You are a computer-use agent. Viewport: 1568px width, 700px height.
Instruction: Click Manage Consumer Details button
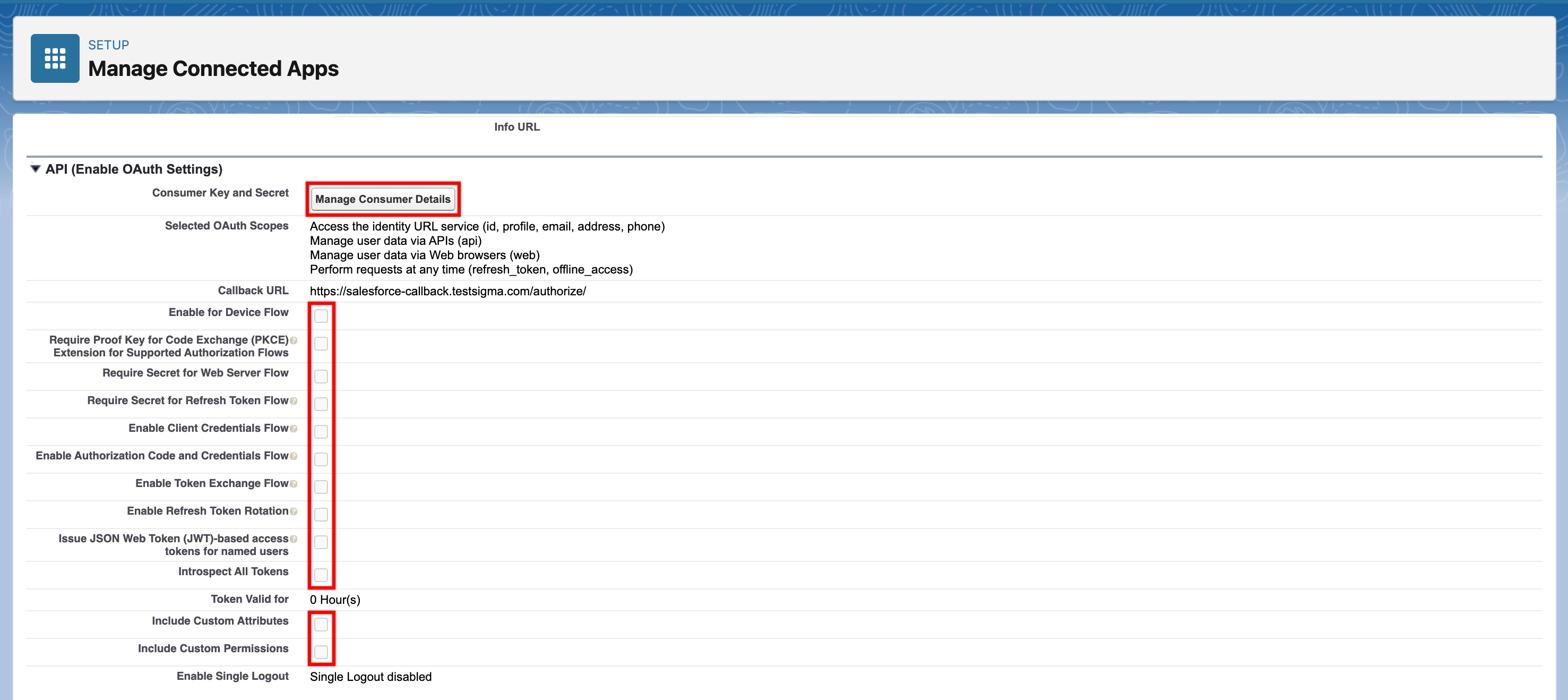click(382, 199)
